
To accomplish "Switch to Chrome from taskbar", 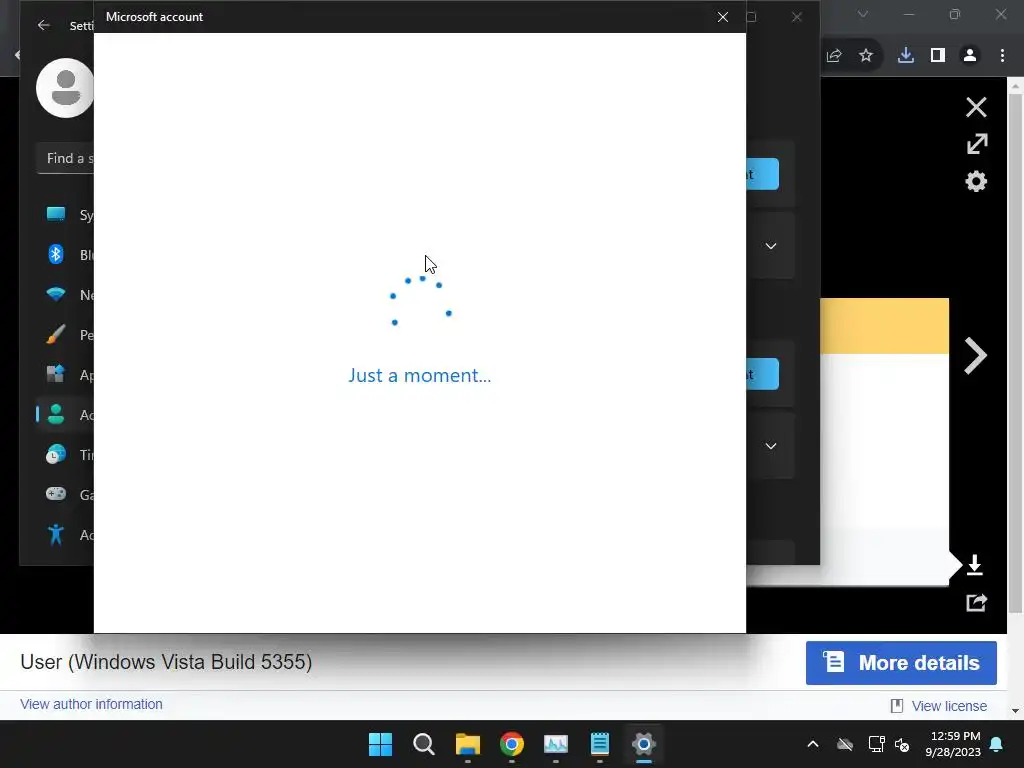I will pos(511,744).
